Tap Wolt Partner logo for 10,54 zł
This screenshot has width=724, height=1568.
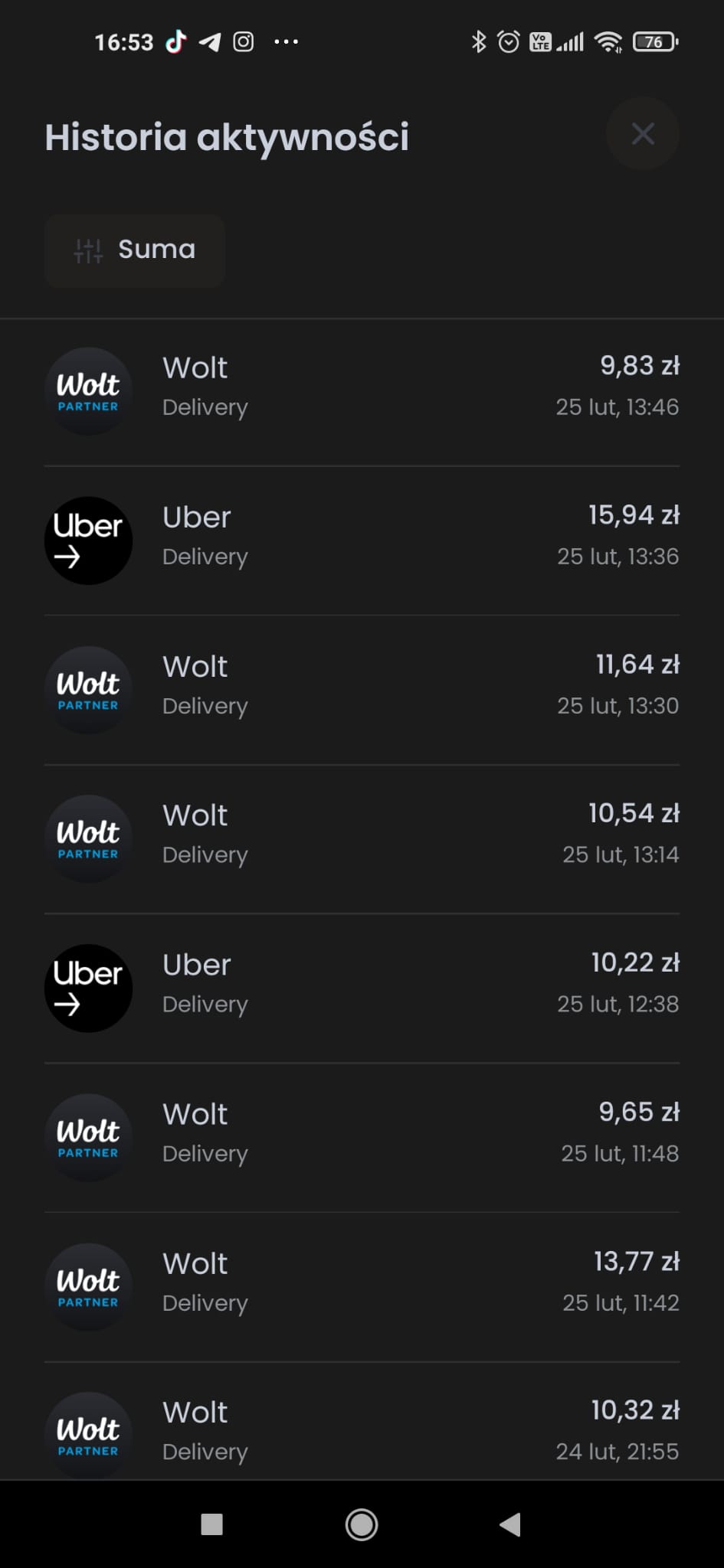(x=88, y=839)
